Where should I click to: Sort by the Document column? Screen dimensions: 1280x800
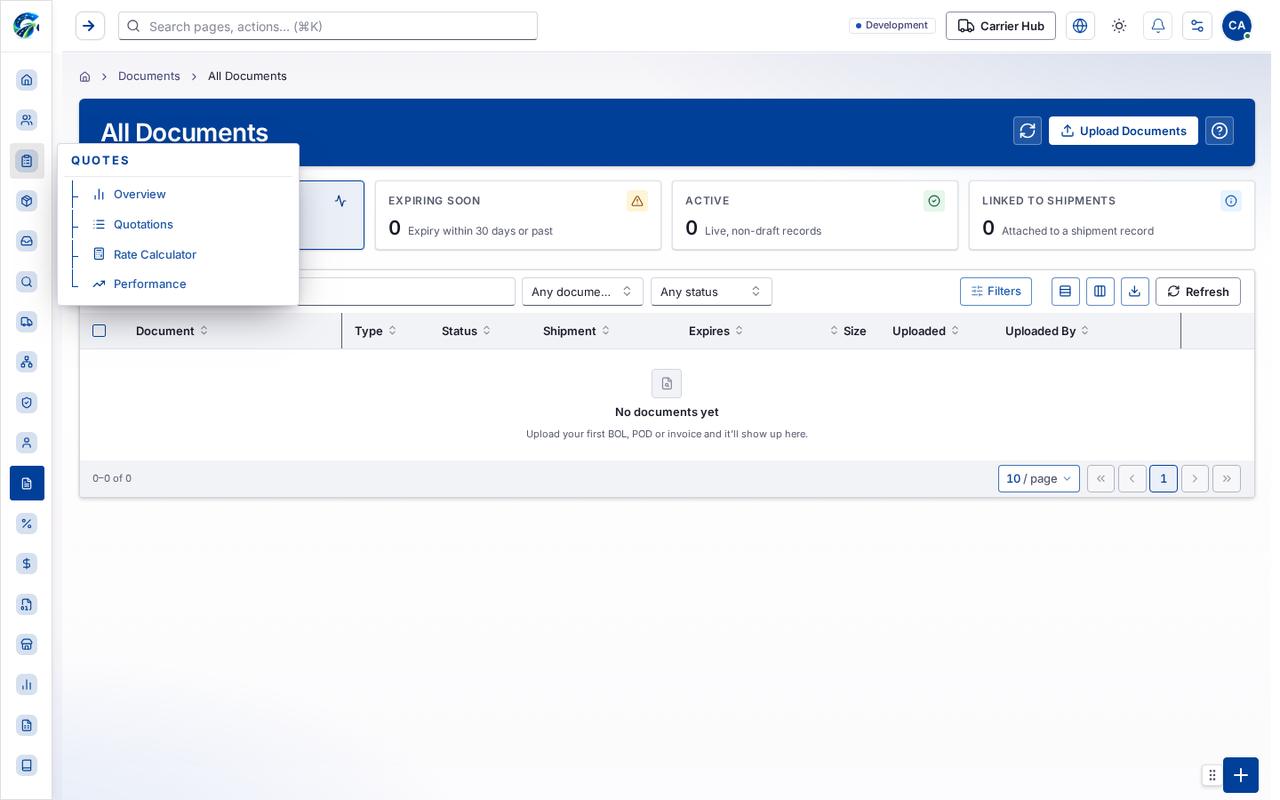pos(172,331)
